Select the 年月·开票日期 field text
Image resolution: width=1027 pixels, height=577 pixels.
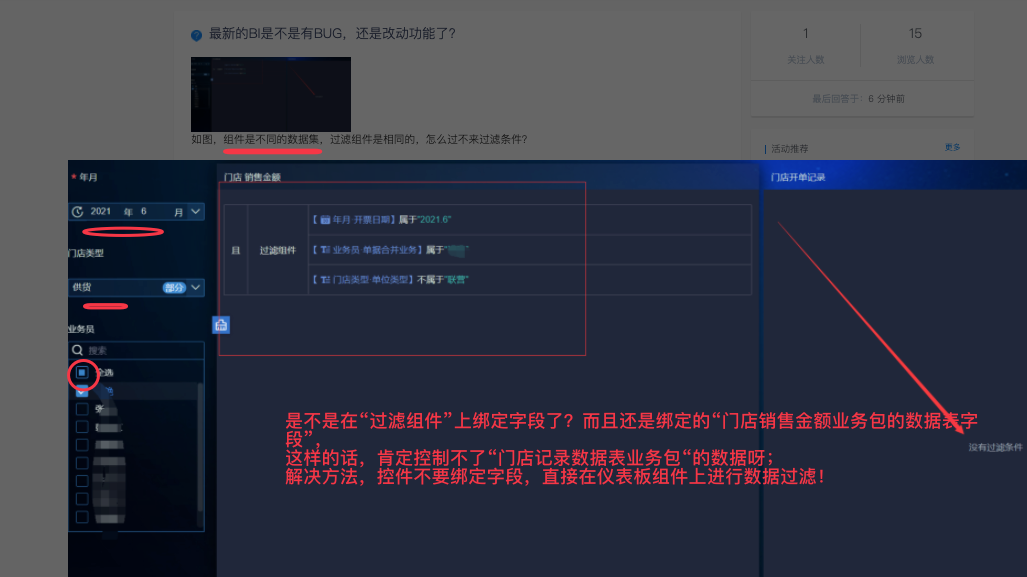(x=362, y=220)
